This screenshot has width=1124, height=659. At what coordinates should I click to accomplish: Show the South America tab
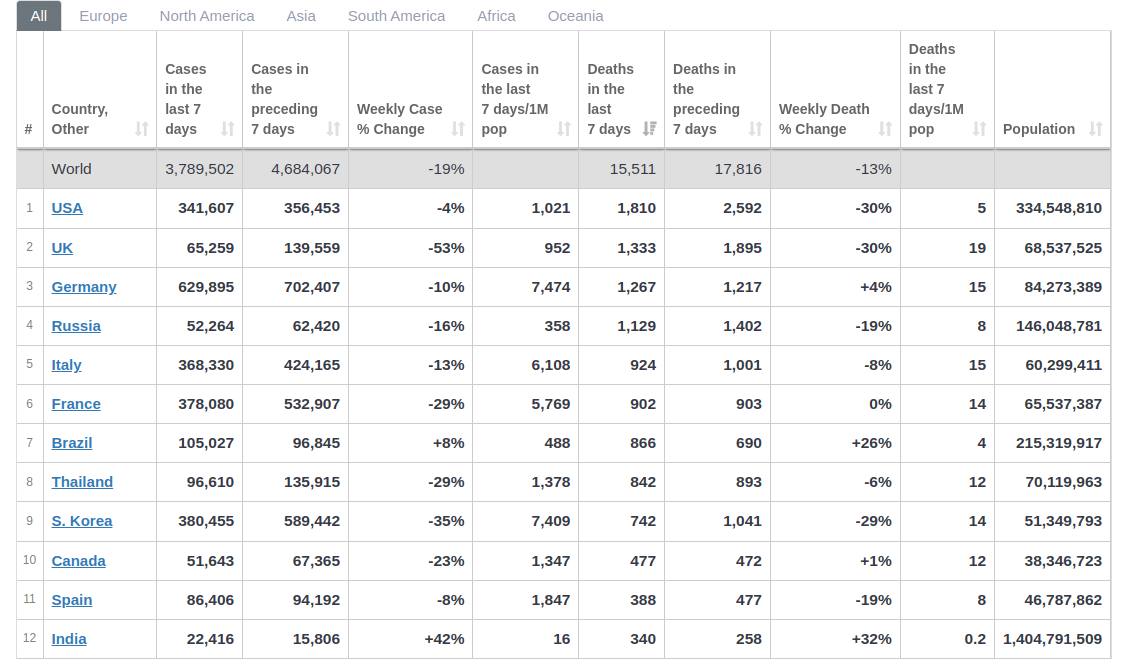(396, 16)
